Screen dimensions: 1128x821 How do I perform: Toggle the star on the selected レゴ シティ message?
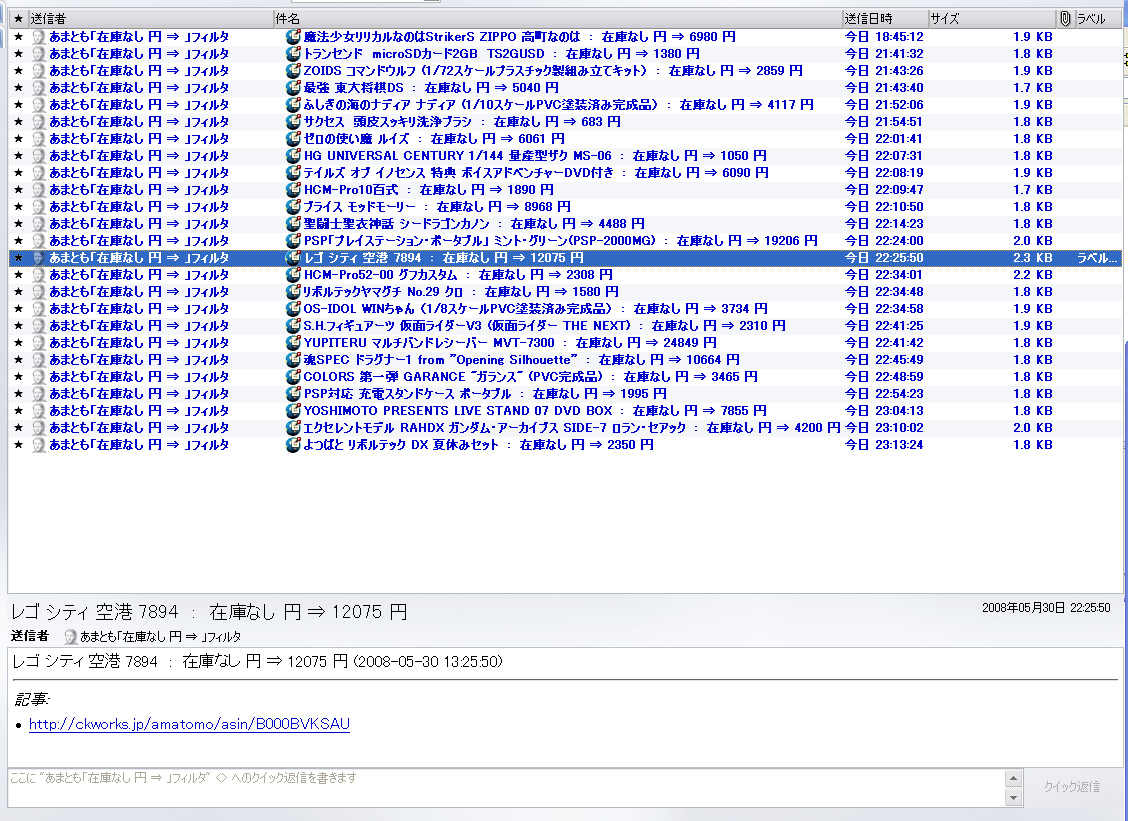point(18,258)
